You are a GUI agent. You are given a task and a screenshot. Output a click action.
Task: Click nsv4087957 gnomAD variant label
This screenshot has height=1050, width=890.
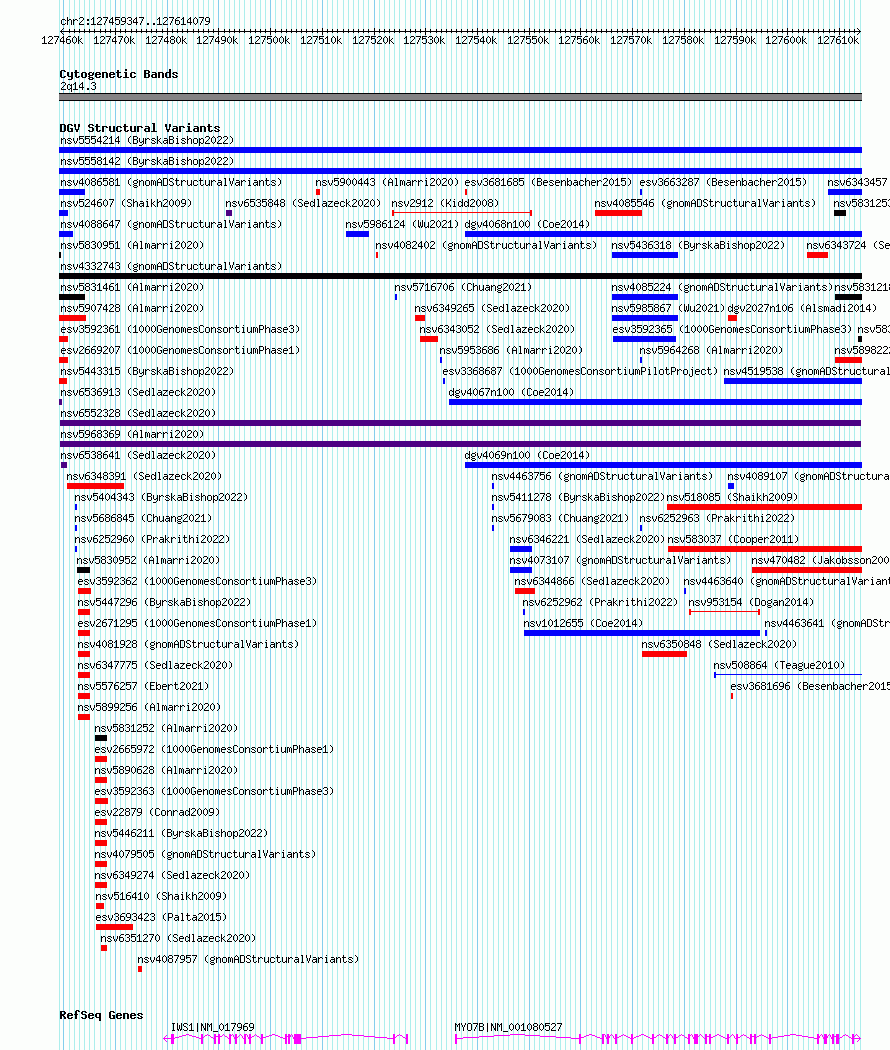point(248,960)
